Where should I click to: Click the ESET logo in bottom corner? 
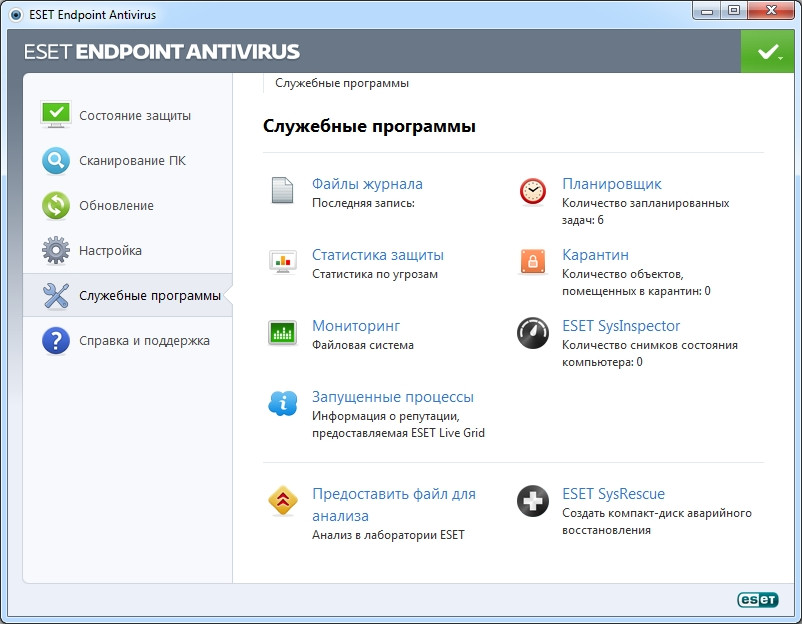(758, 599)
